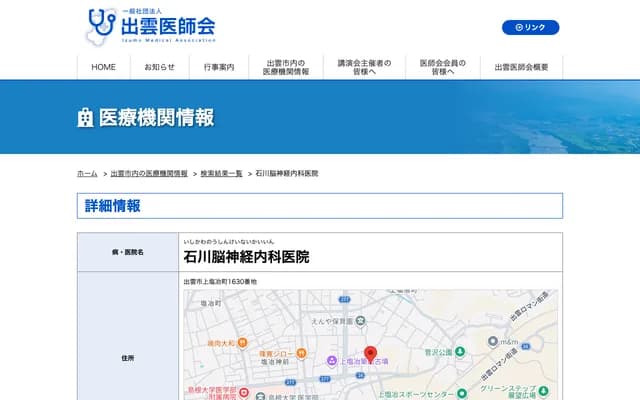Click the ホーム breadcrumb link
This screenshot has height=400, width=640.
click(87, 174)
